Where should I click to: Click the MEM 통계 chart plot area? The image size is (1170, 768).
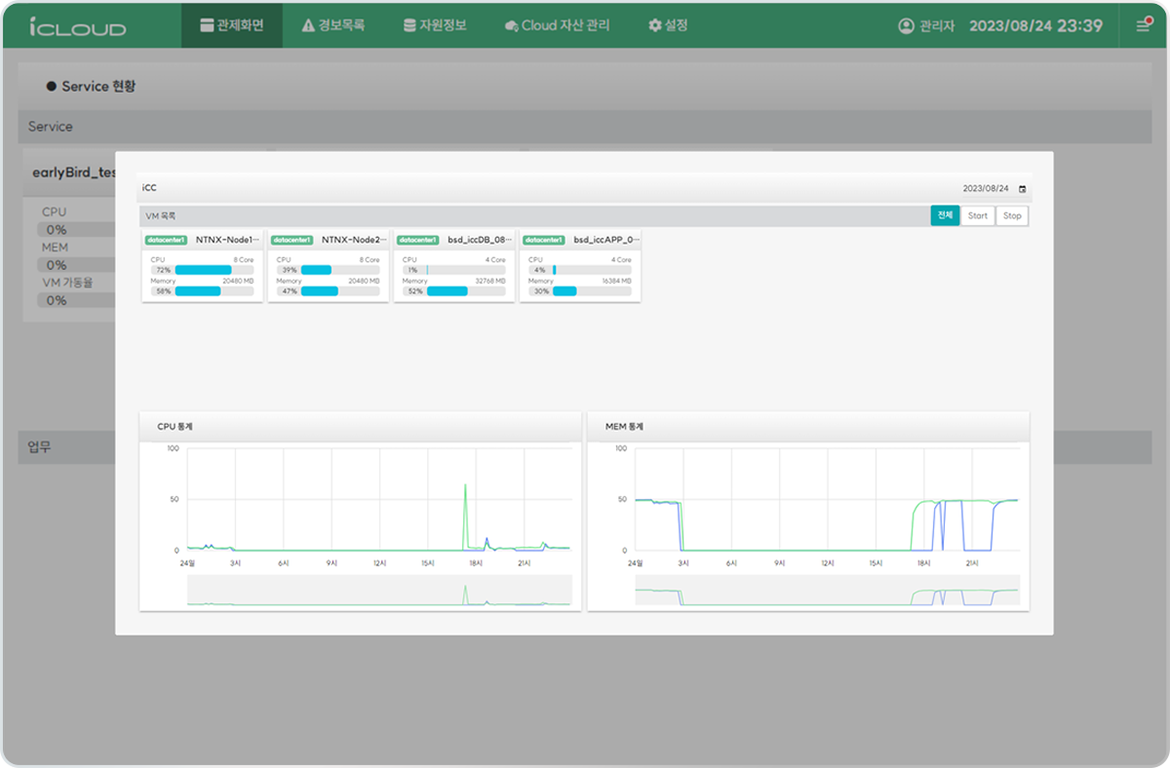[828, 499]
